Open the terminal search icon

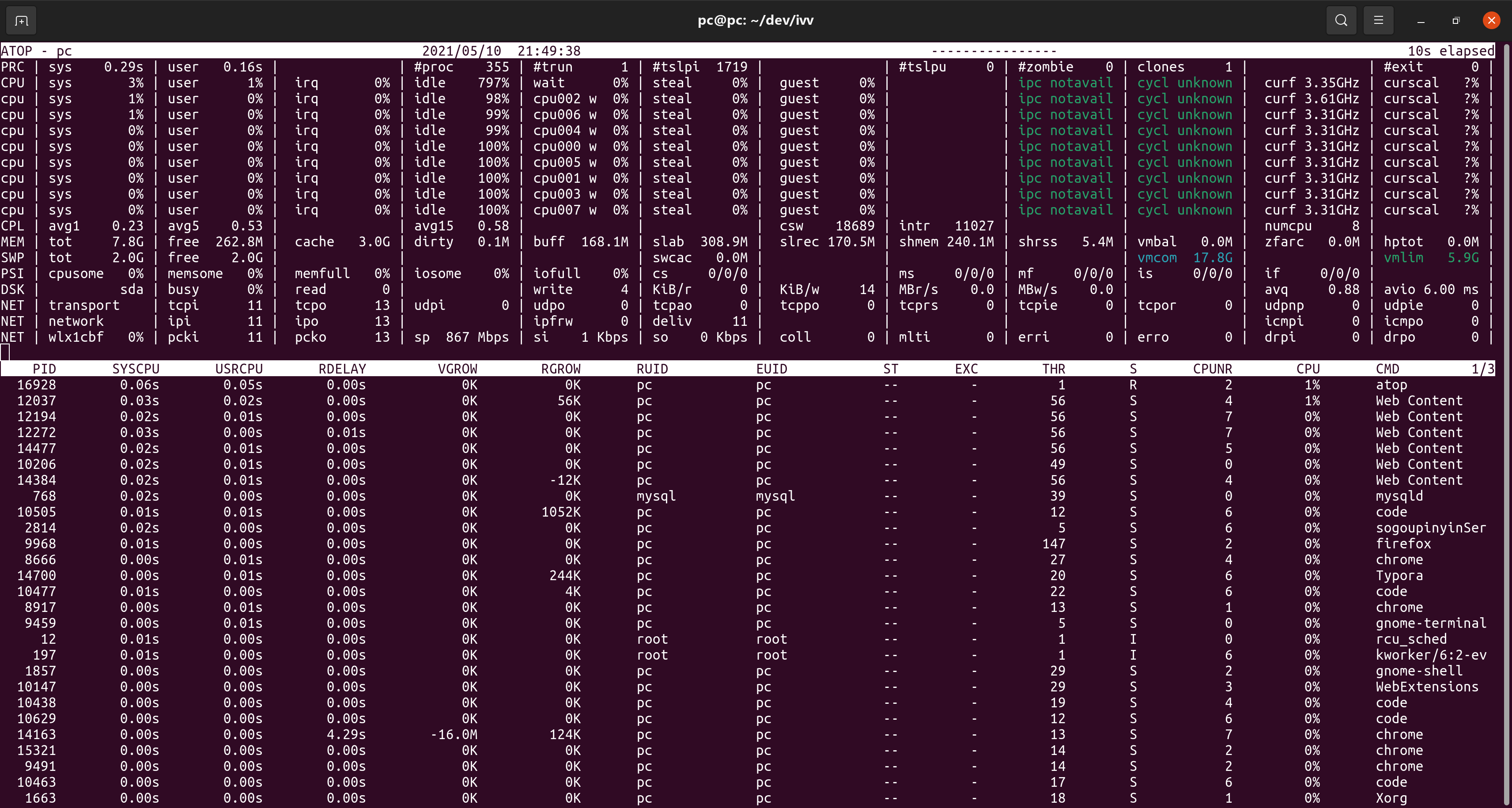click(1341, 21)
